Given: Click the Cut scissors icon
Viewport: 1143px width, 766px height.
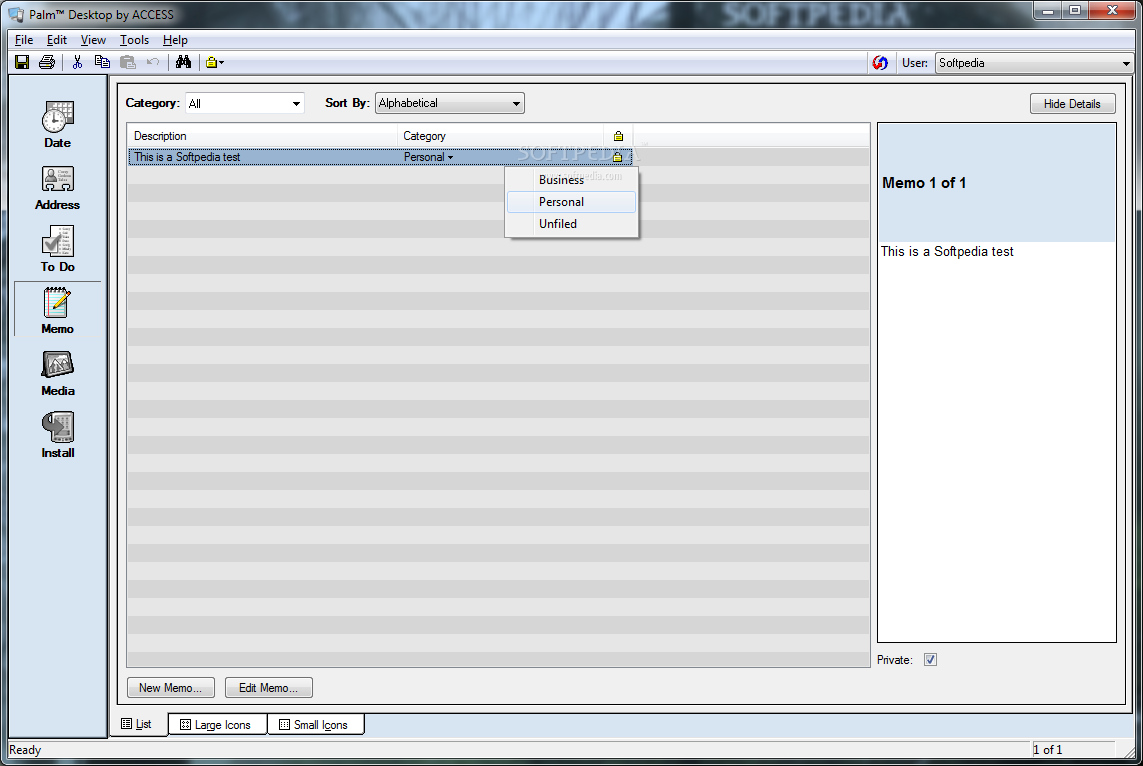Looking at the screenshot, I should (x=77, y=63).
